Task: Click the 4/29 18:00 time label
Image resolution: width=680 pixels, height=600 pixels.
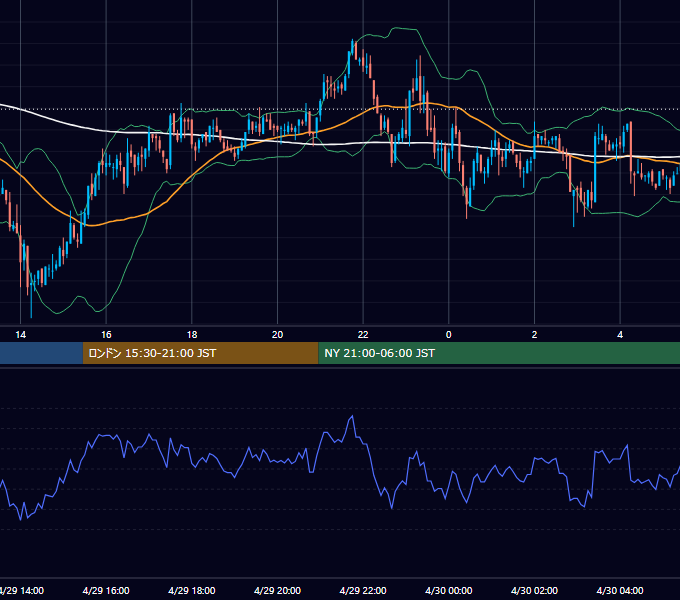Action: click(192, 590)
